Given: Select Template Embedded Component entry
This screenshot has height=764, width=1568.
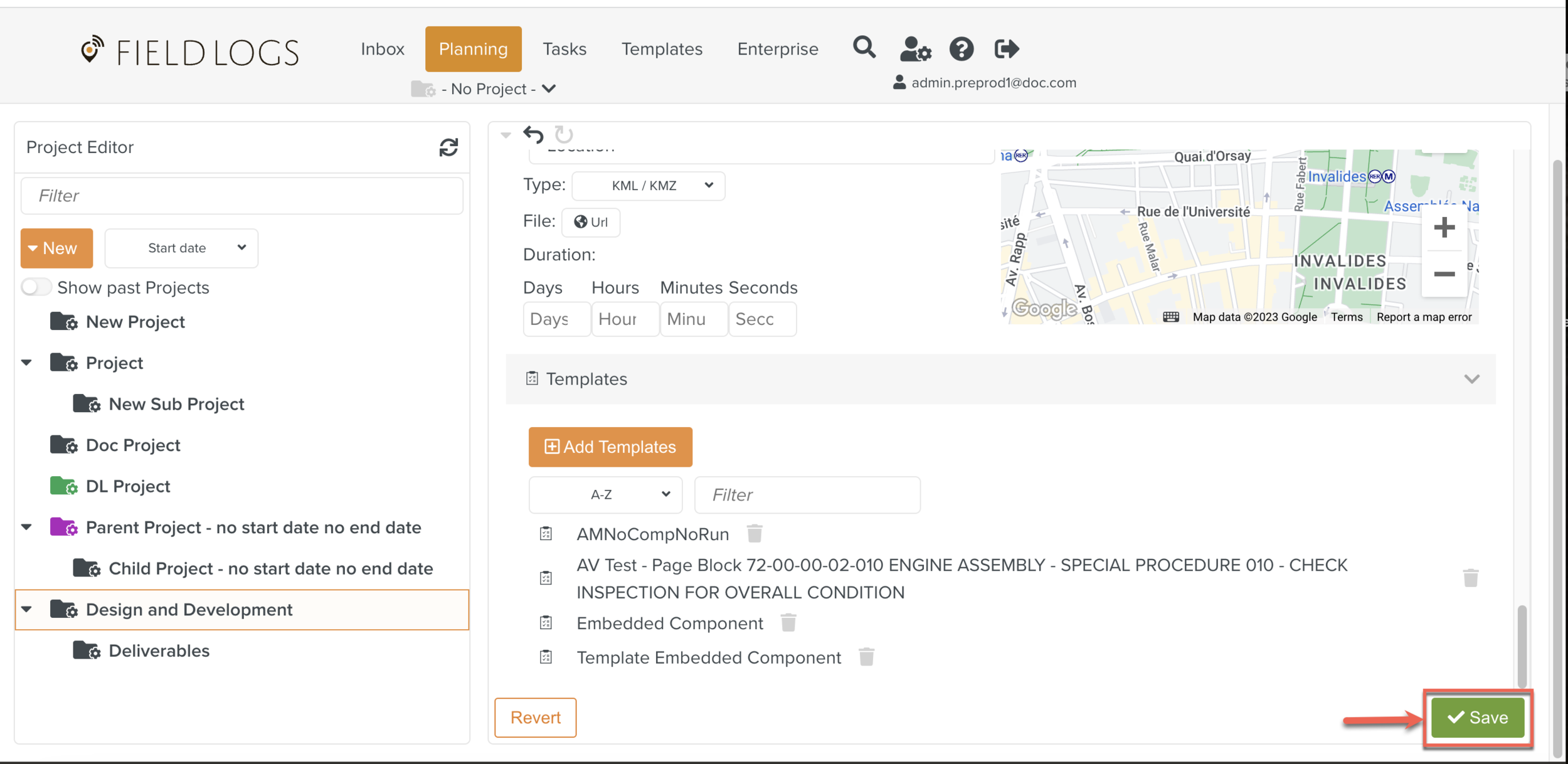Looking at the screenshot, I should (709, 657).
